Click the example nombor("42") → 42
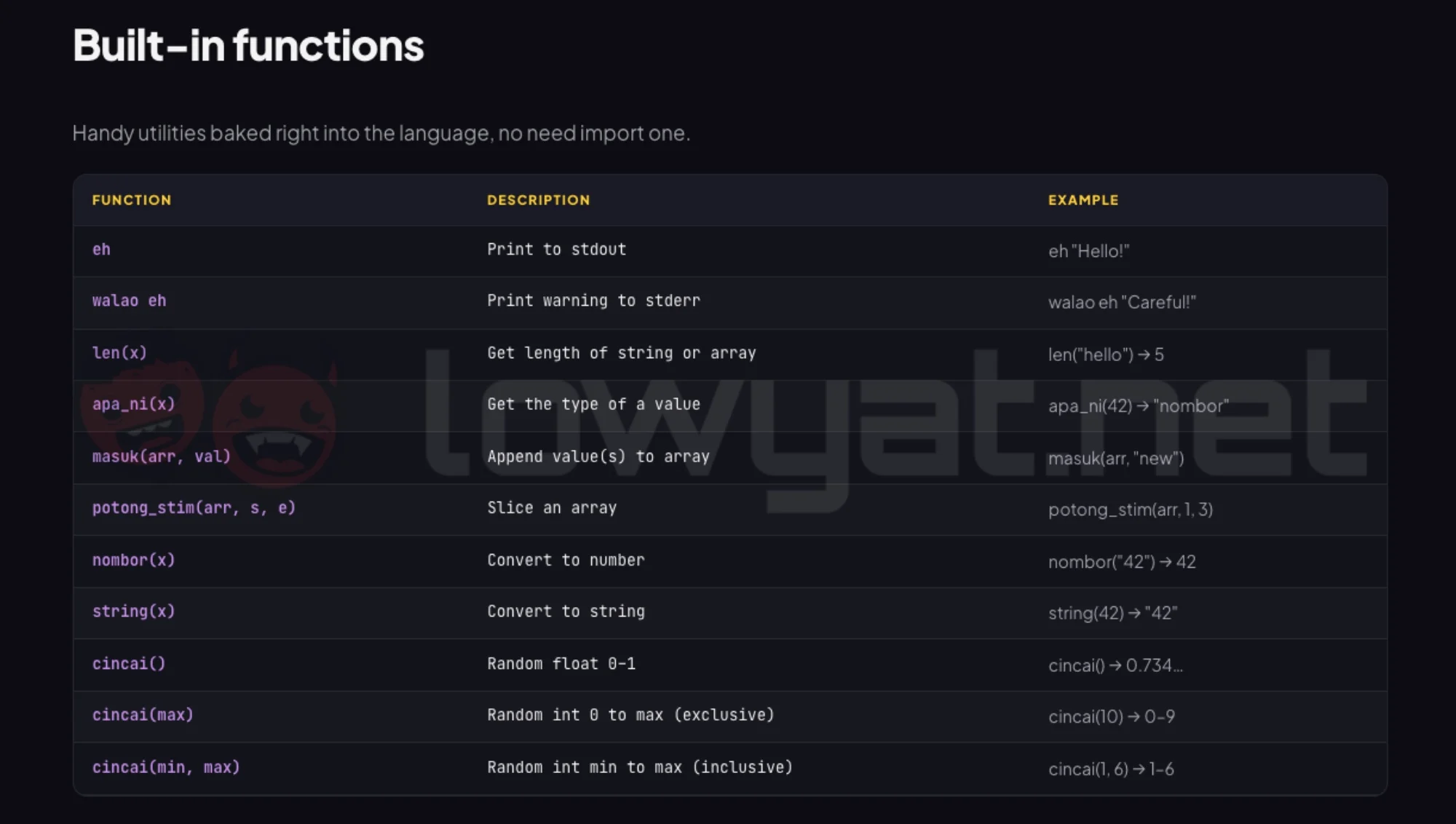Viewport: 1456px width, 824px height. pos(1122,562)
